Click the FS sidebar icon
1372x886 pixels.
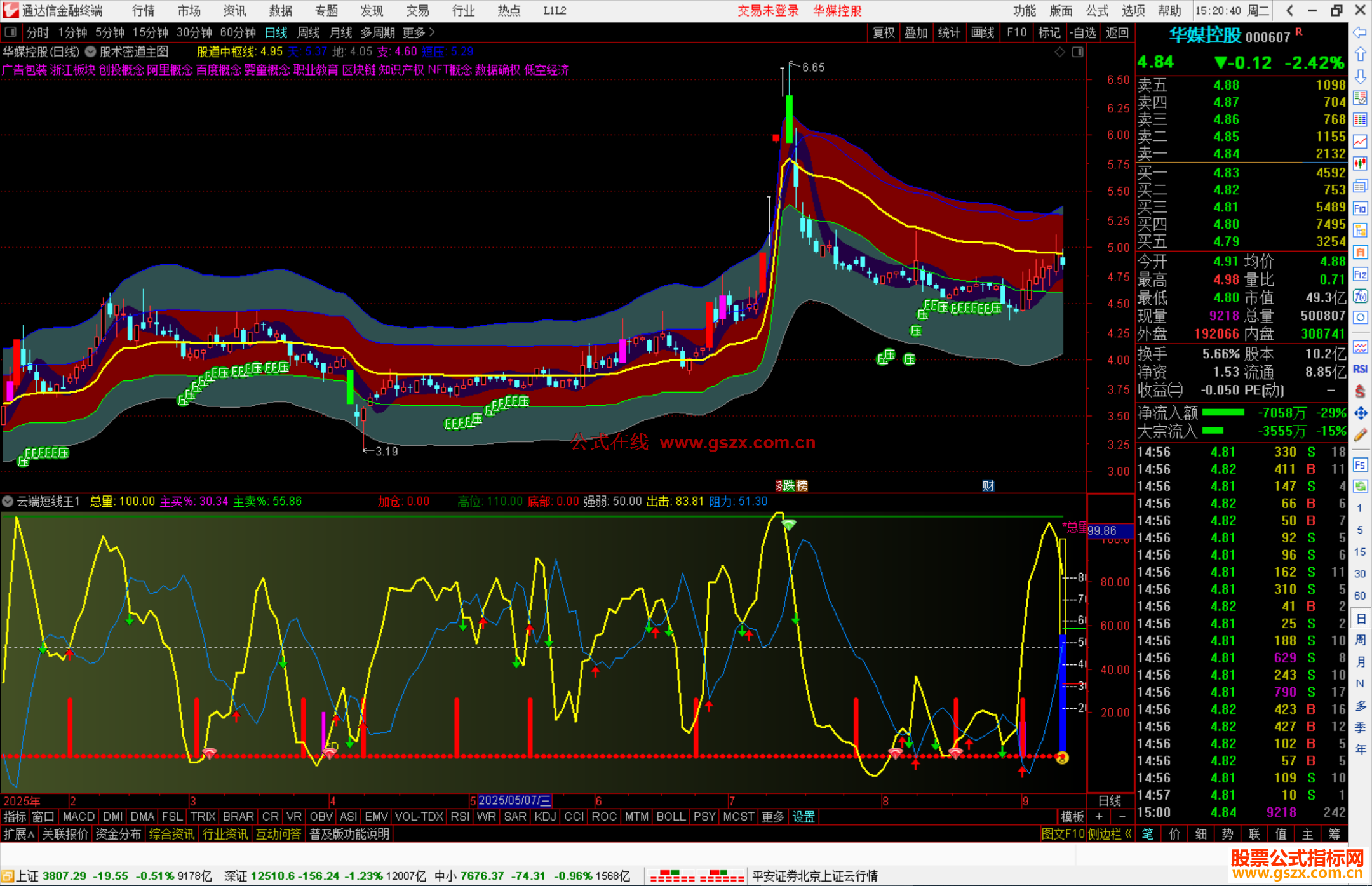click(x=1360, y=465)
